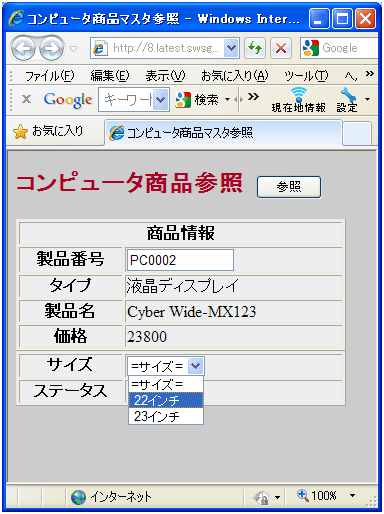Open the zoom level dropdown arrow
The width and height of the screenshot is (384, 514).
click(352, 496)
